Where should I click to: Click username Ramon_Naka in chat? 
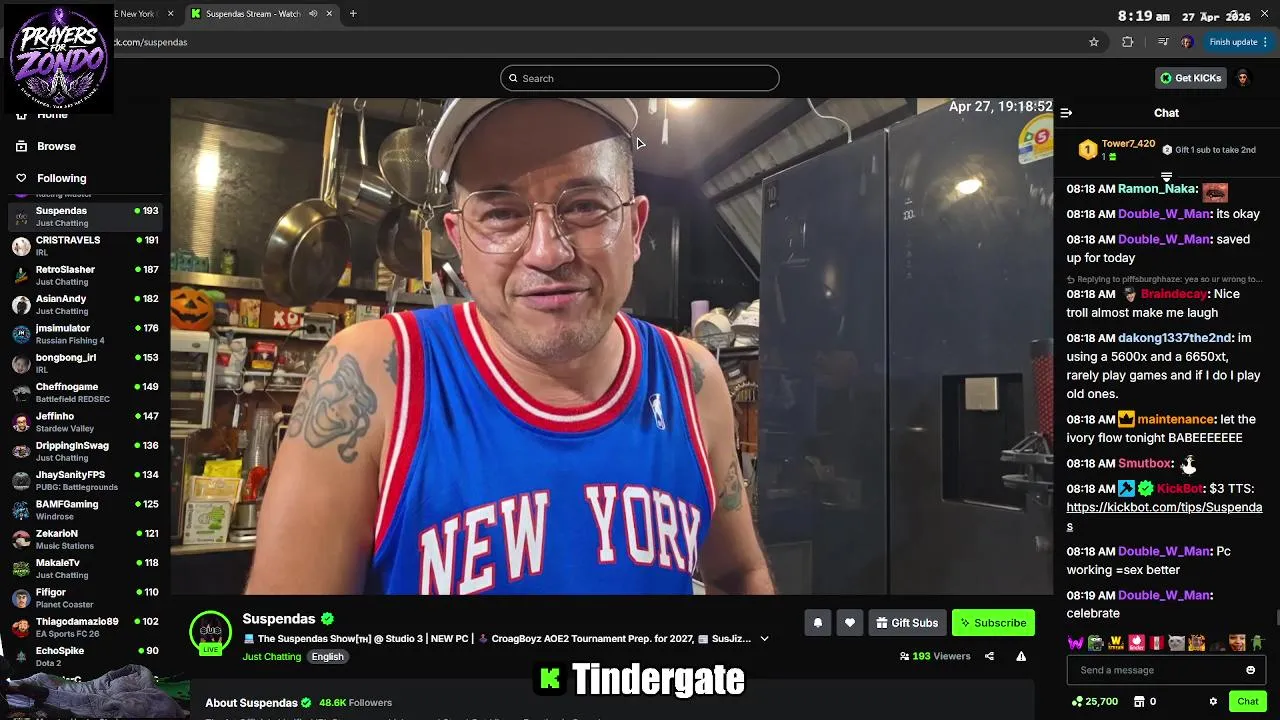click(1157, 189)
